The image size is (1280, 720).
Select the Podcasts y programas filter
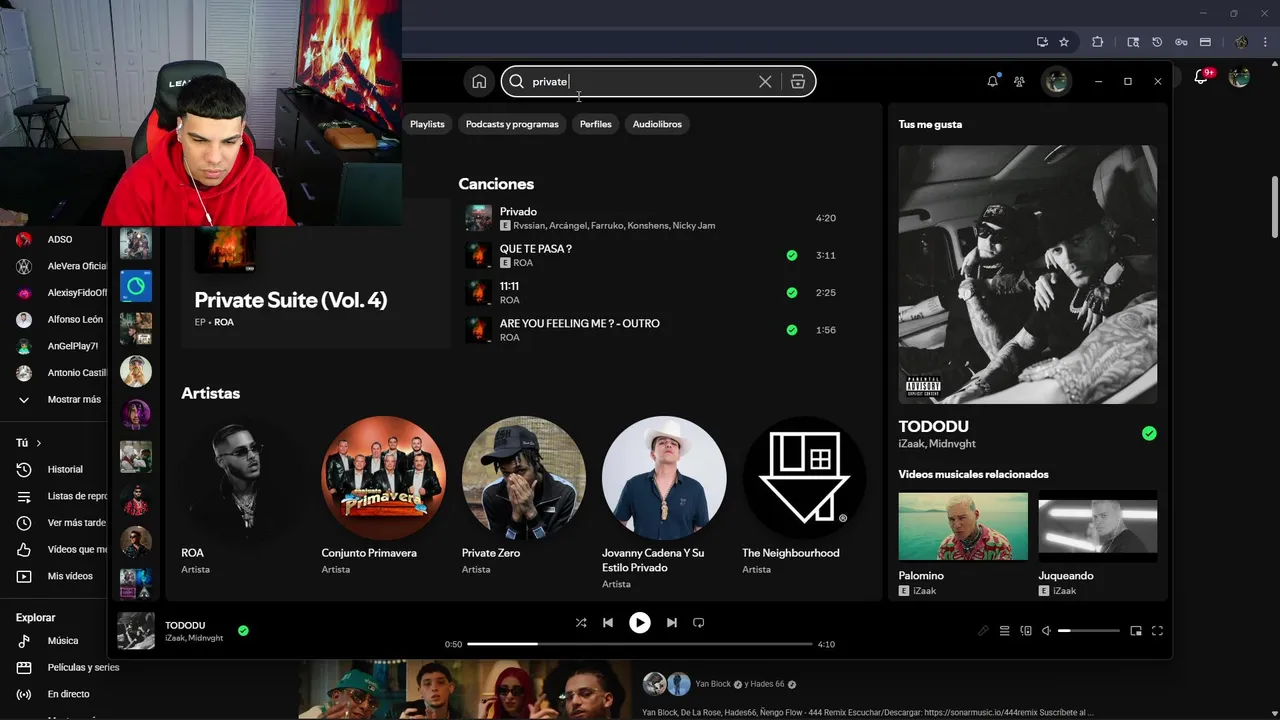[512, 124]
